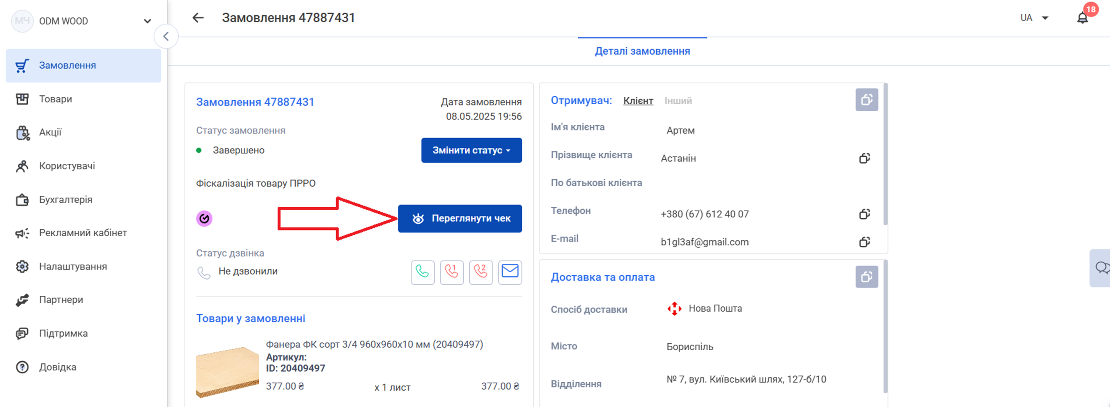This screenshot has height=407, width=1110.
Task: Click the green phone call status icon
Action: point(423,273)
